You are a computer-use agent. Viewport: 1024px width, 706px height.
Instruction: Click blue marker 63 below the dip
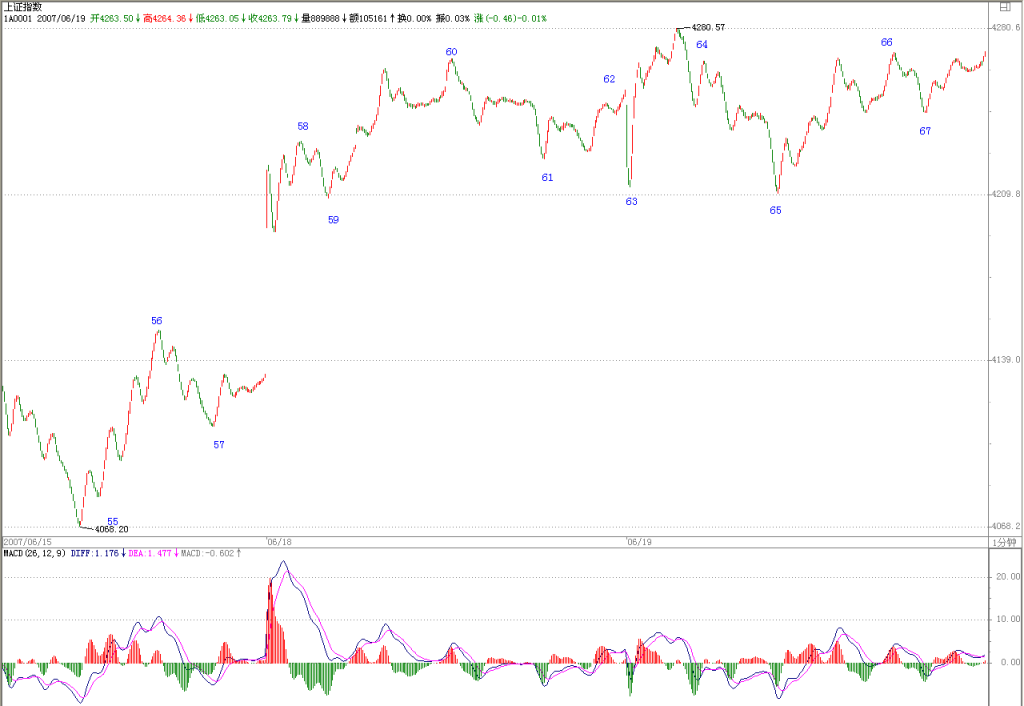tap(632, 201)
